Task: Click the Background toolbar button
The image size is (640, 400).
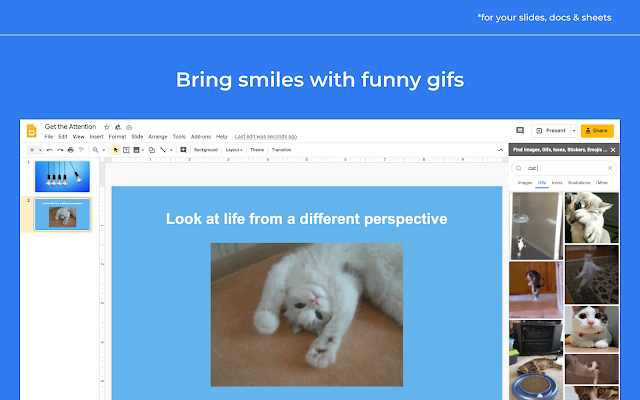Action: pos(206,150)
